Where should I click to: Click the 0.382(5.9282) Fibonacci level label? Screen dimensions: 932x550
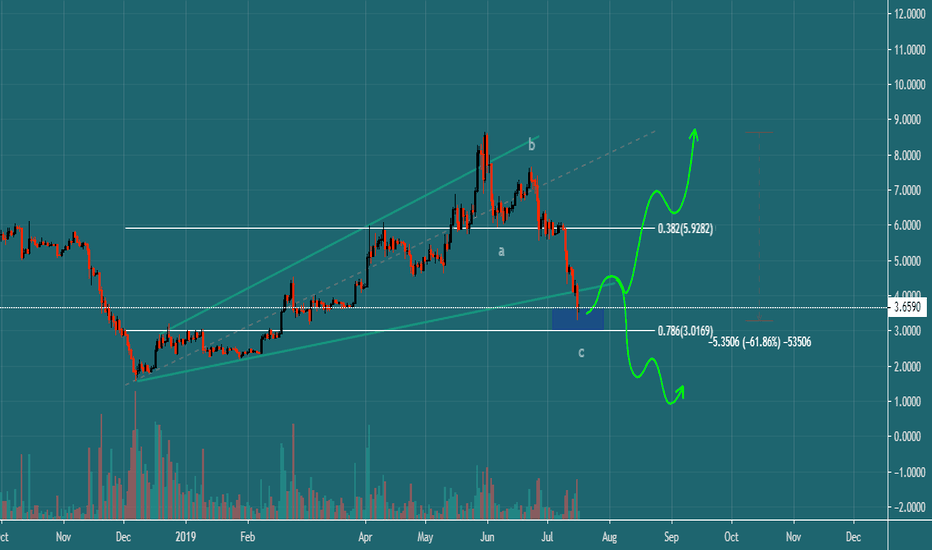pos(685,228)
